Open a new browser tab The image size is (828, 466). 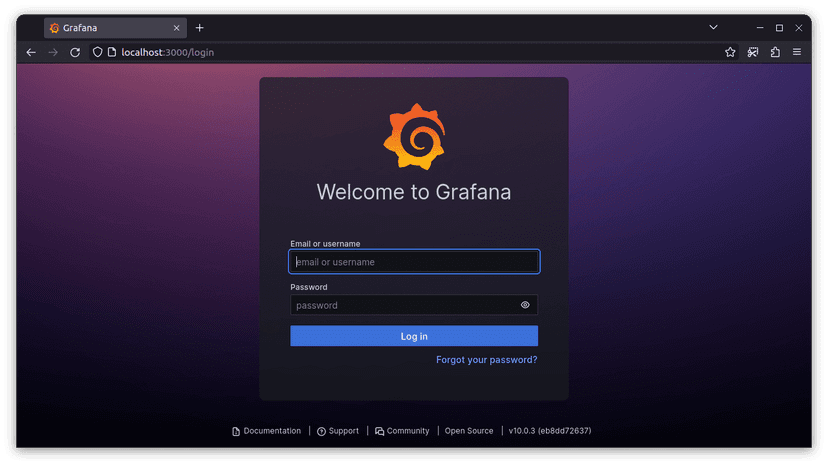pos(200,28)
